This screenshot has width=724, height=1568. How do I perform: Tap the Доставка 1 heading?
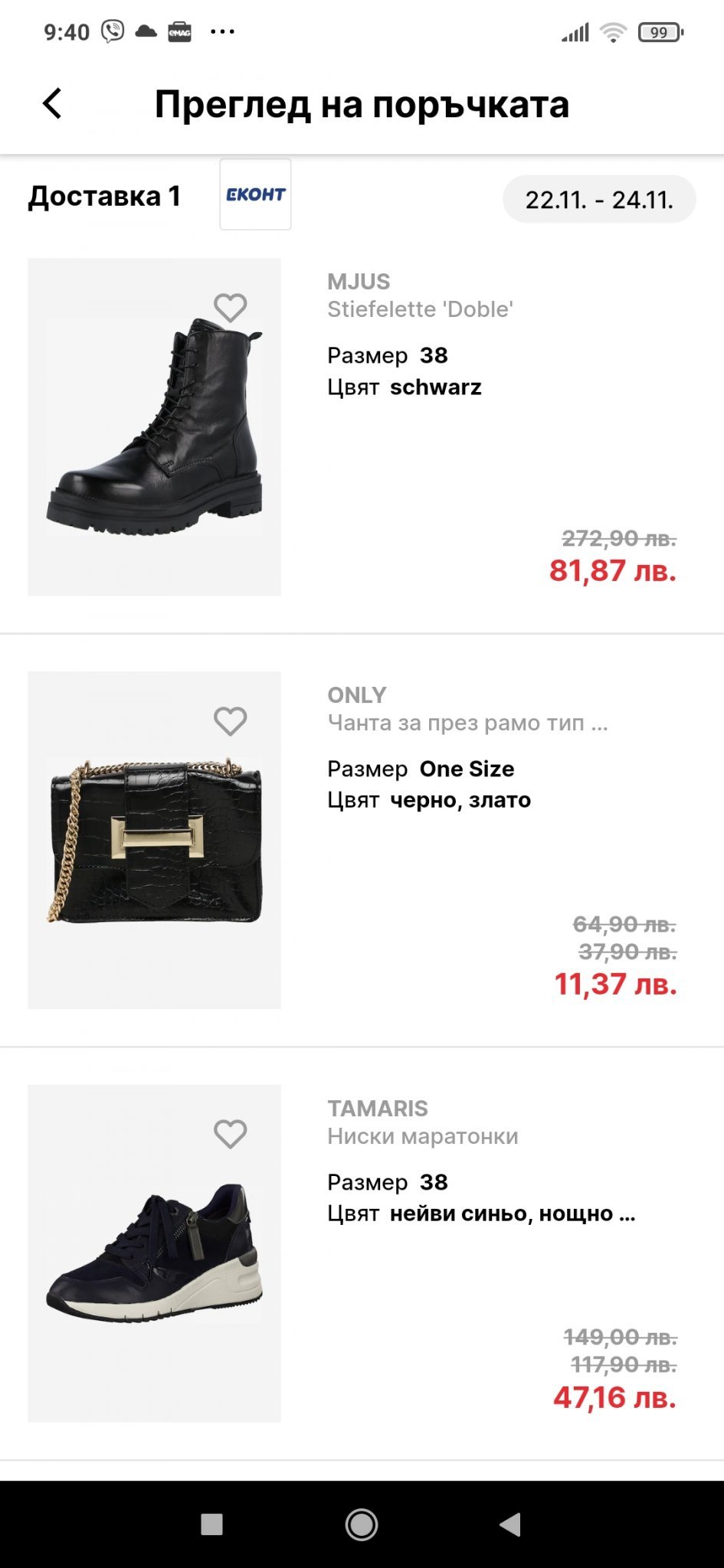pos(104,197)
